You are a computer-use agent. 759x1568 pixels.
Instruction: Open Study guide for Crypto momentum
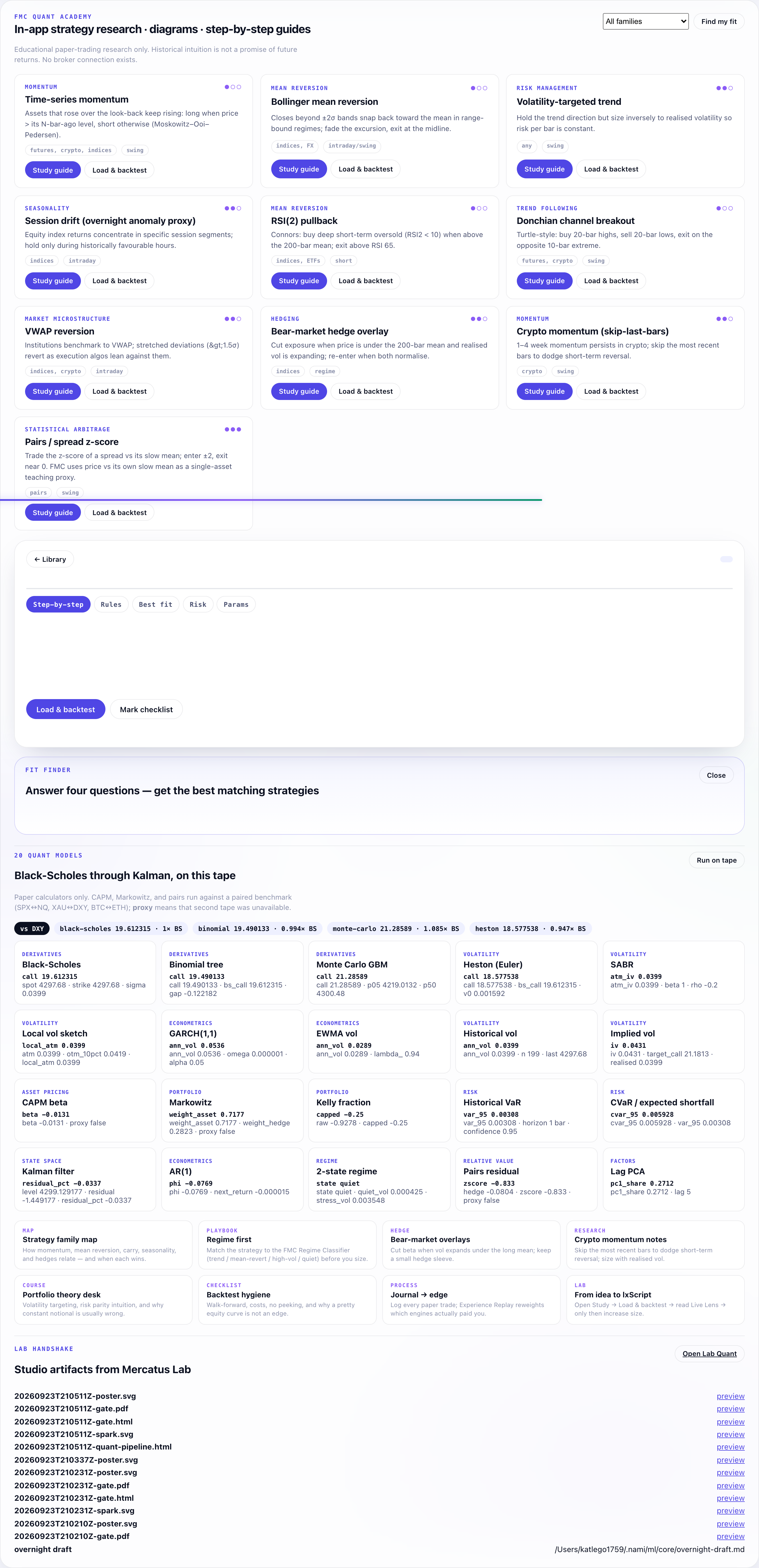coord(544,391)
